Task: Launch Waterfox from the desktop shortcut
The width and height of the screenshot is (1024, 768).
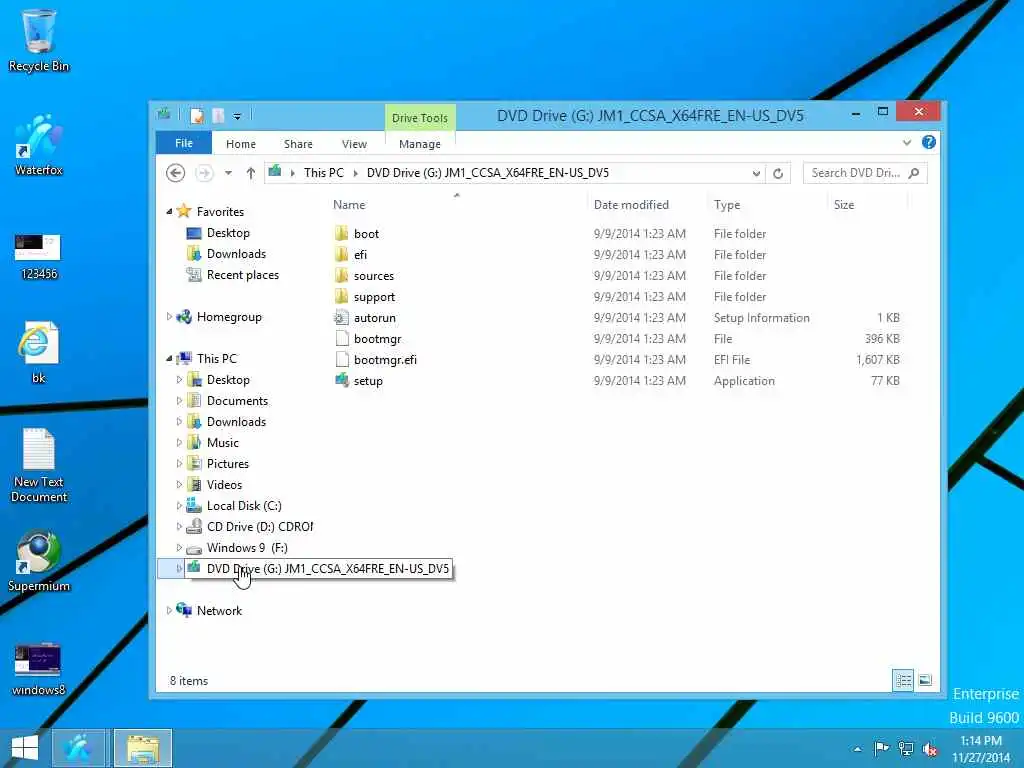Action: tap(39, 145)
